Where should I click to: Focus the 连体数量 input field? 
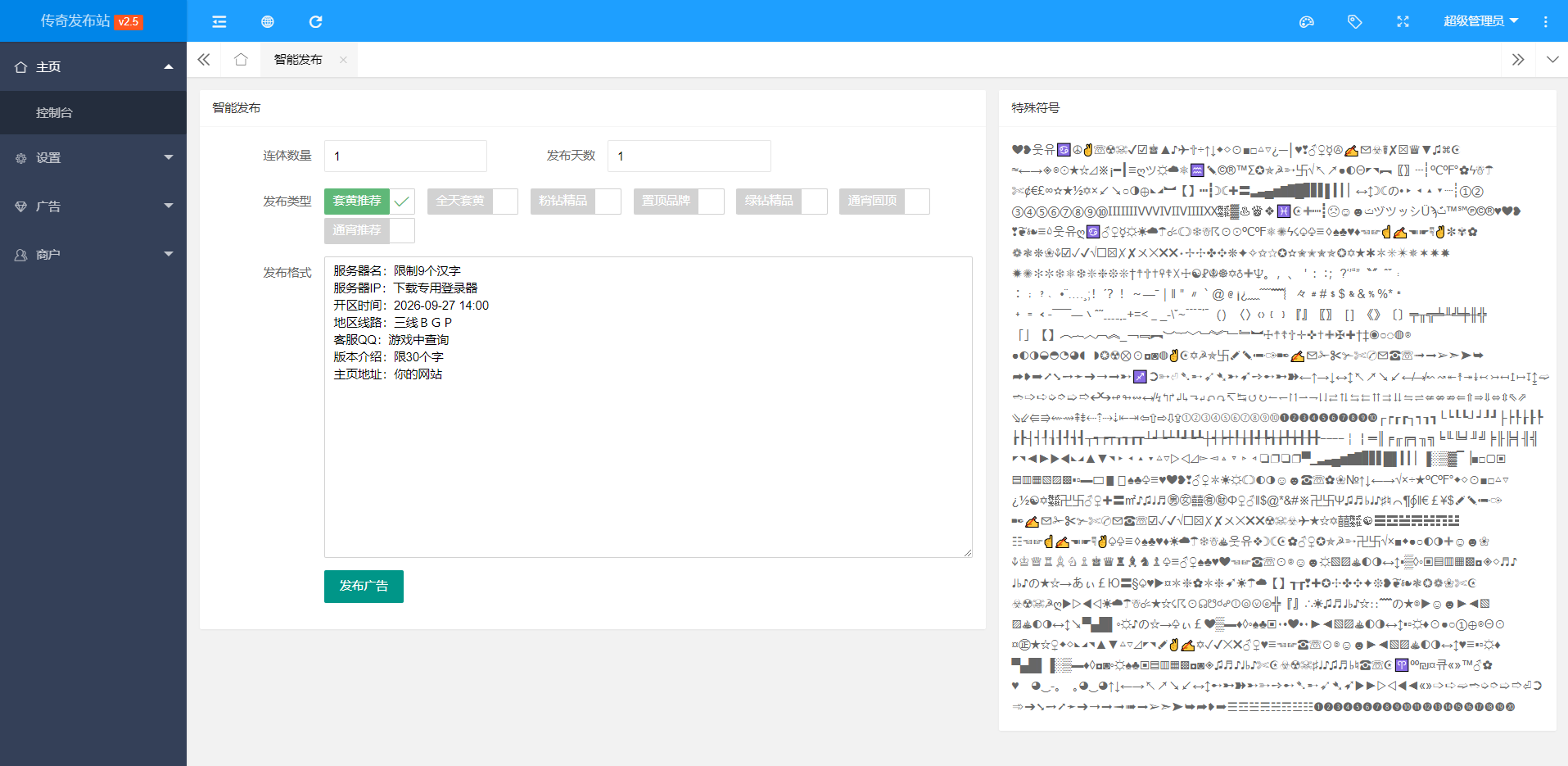[x=405, y=156]
